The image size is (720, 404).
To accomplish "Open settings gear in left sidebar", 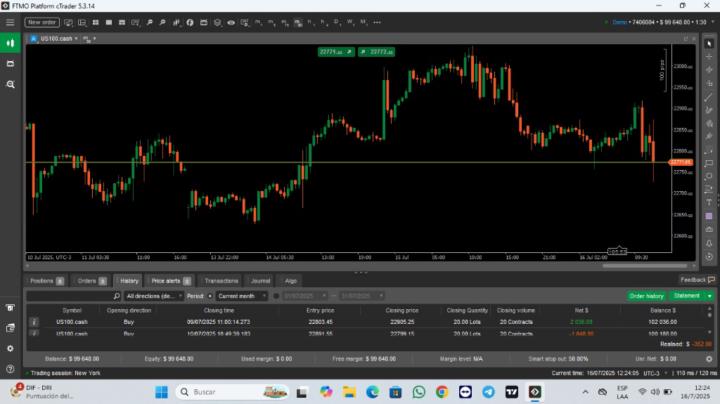I will [x=10, y=348].
